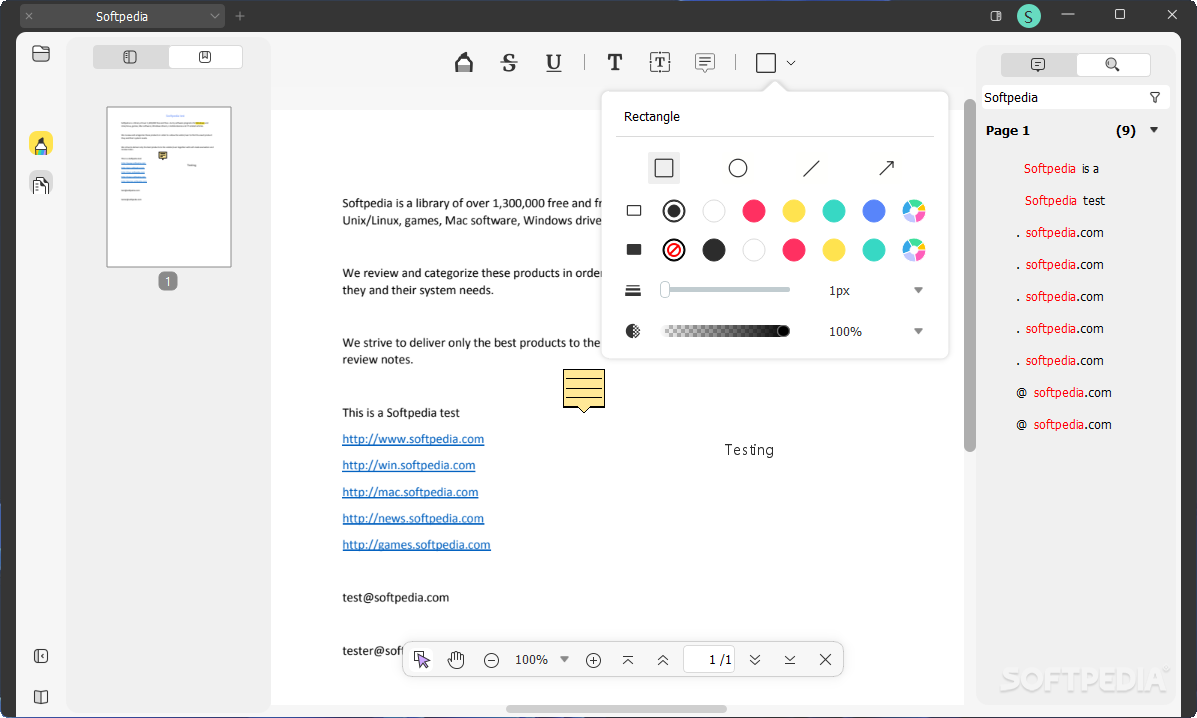Screen dimensions: 1197x718
Task: Activate the select cursor tool
Action: [421, 660]
